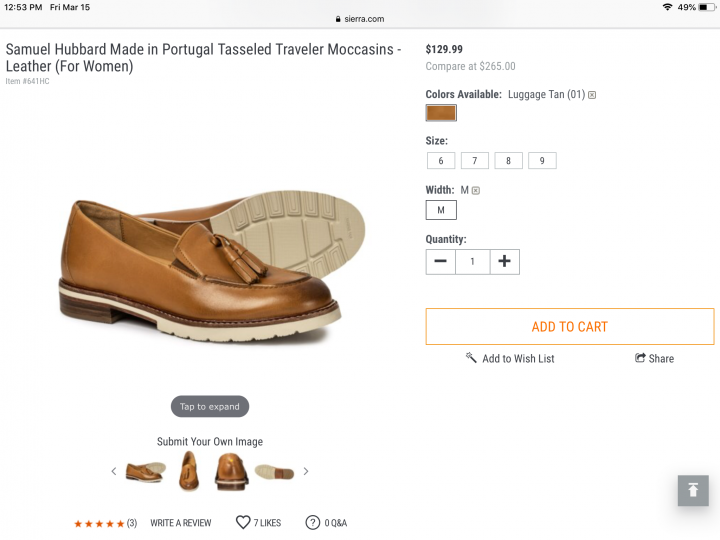This screenshot has height=540, width=720.
Task: View pair-of-shoes thumbnail
Action: tap(146, 472)
